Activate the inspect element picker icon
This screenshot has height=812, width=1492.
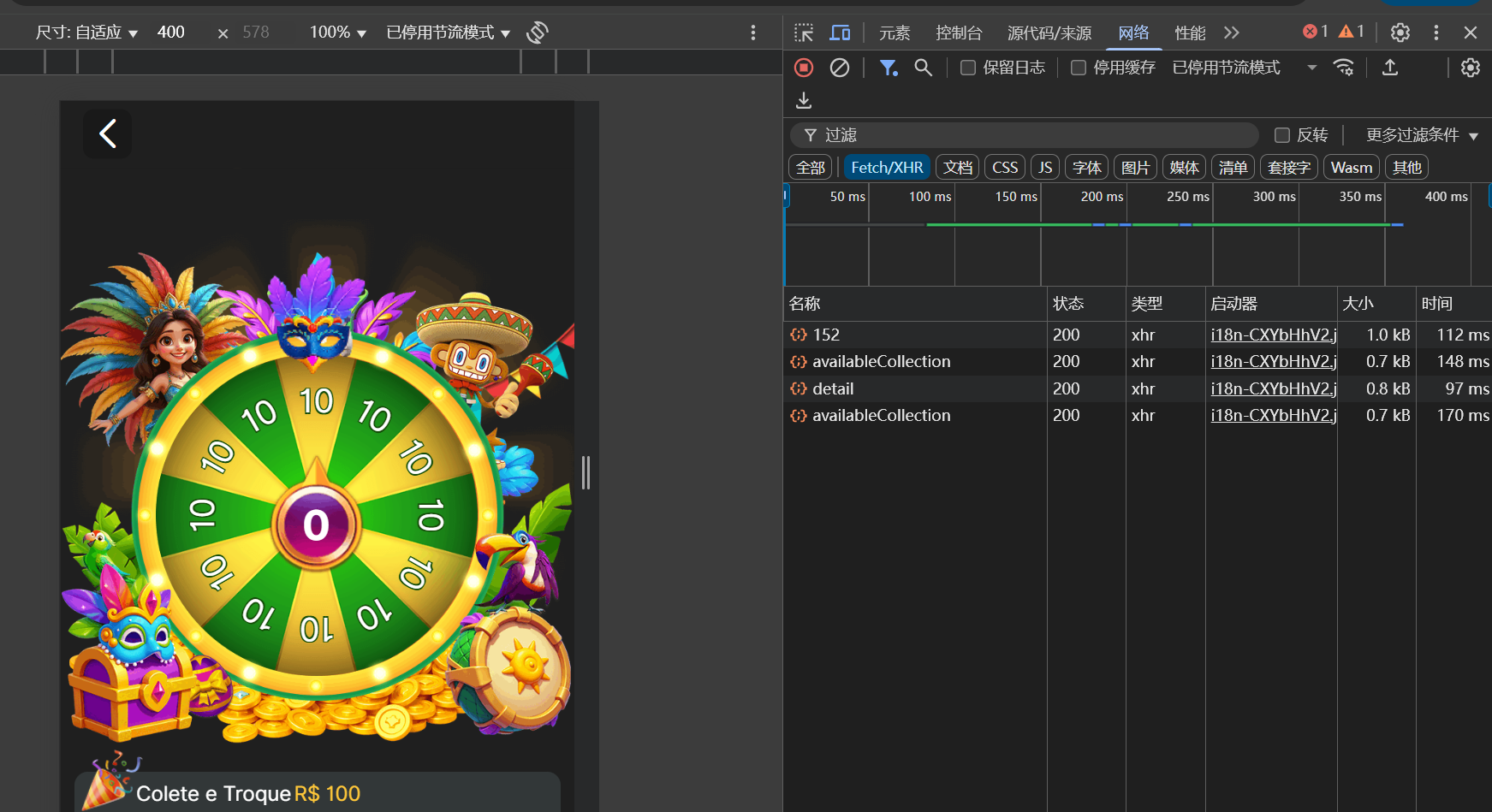click(804, 33)
